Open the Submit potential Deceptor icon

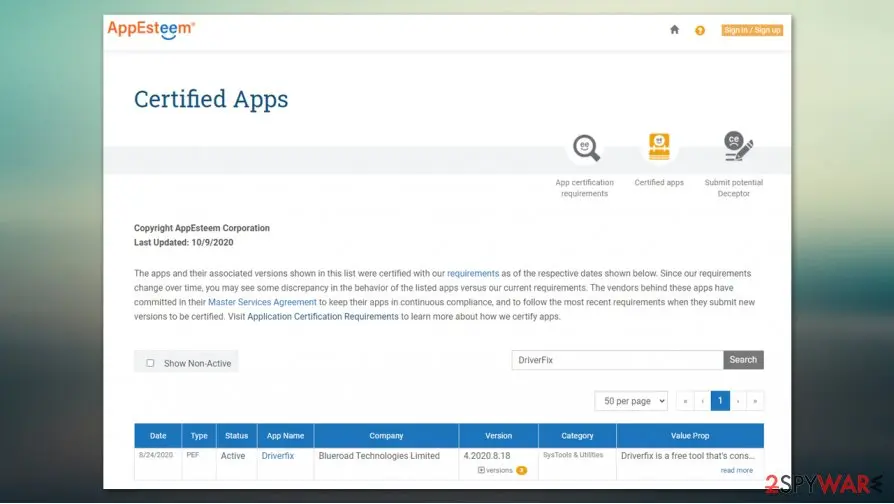point(738,147)
